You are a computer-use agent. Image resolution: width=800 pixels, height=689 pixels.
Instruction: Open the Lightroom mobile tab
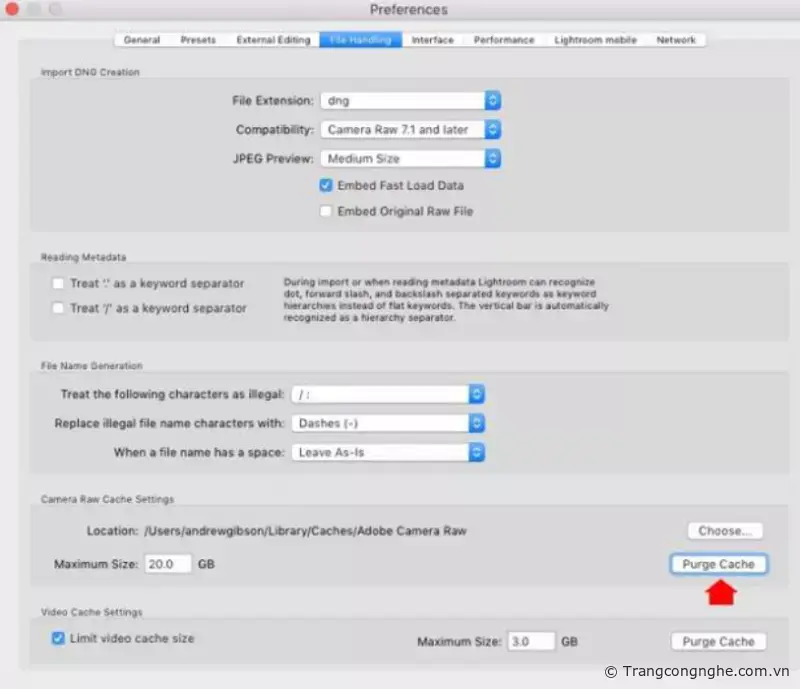(x=594, y=40)
